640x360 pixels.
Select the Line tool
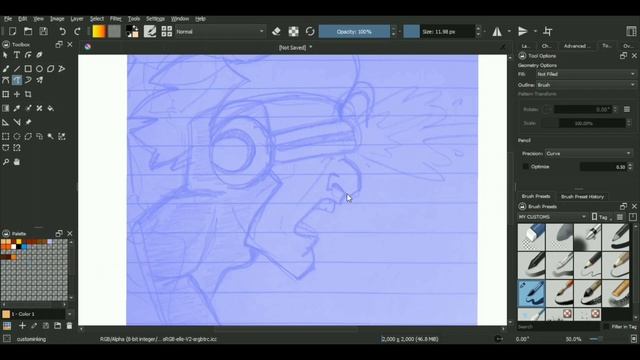(17, 69)
